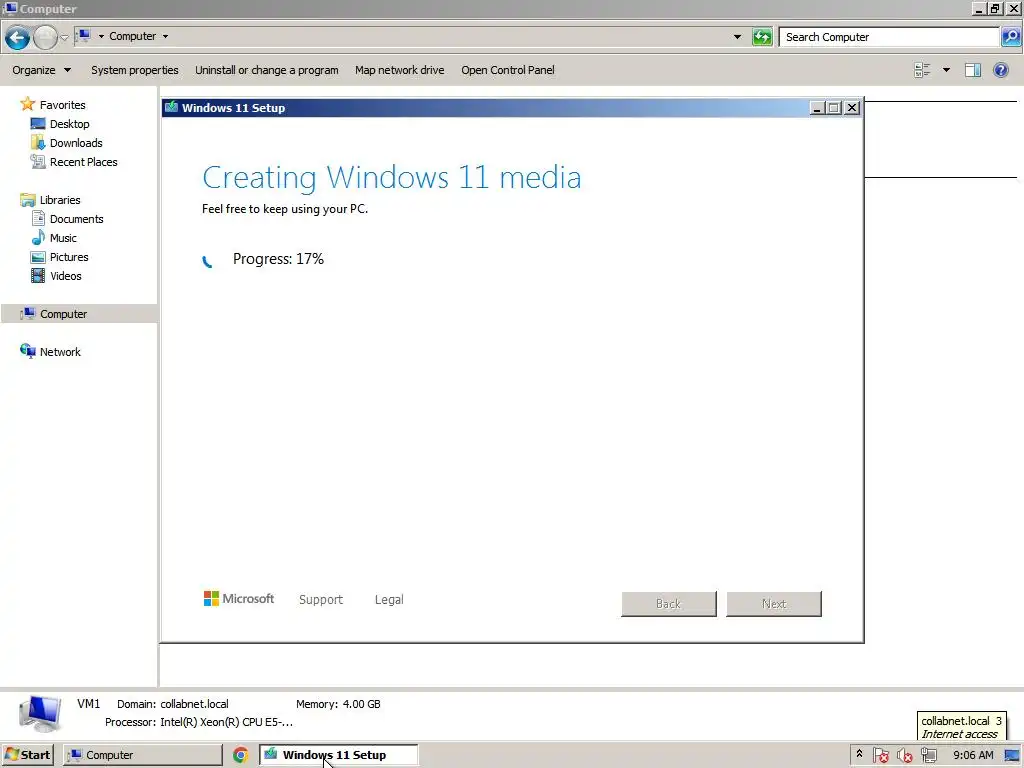Click the Windows 11 Setup title icon
The width and height of the screenshot is (1024, 768).
click(x=172, y=107)
